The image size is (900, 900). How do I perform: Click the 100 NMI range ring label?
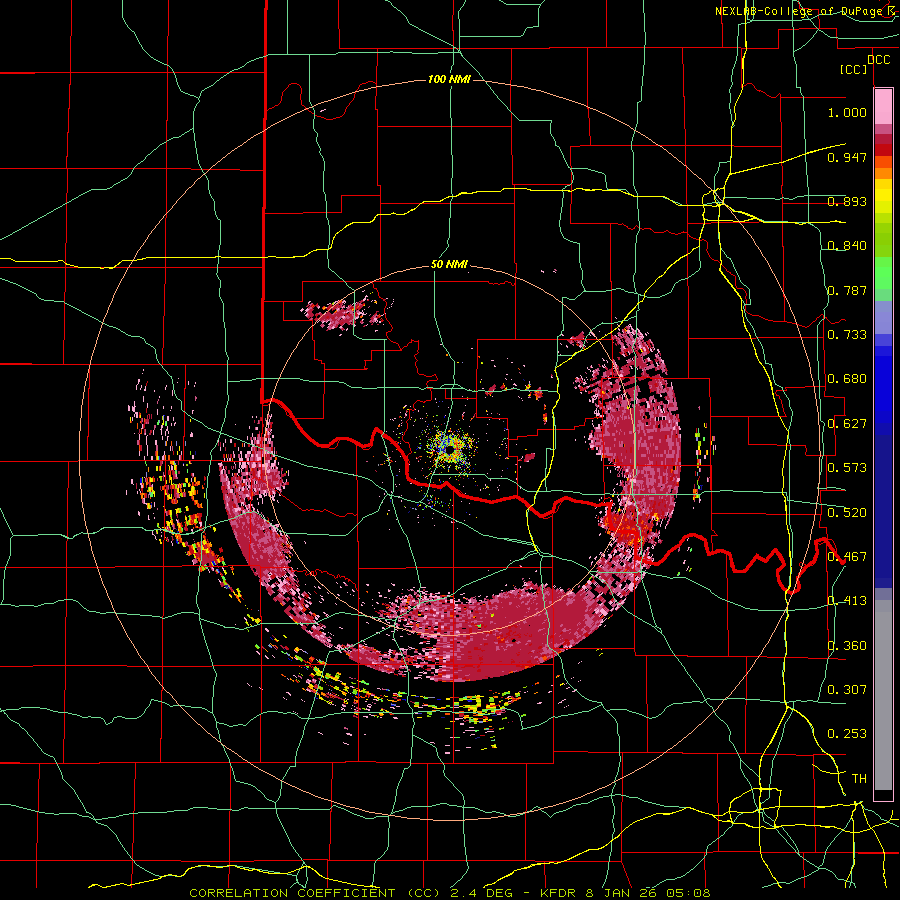[449, 79]
